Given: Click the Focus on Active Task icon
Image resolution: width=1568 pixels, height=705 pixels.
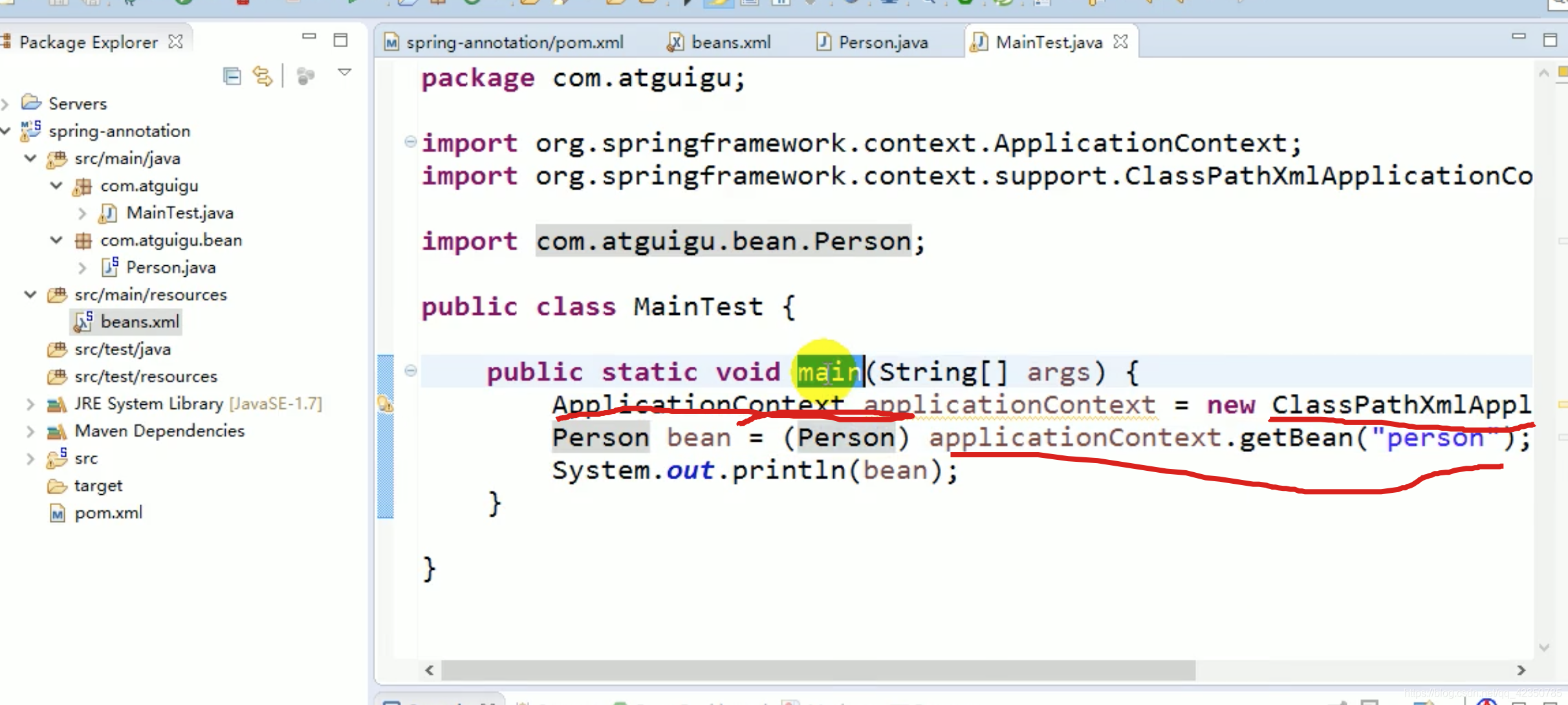Looking at the screenshot, I should coord(305,76).
